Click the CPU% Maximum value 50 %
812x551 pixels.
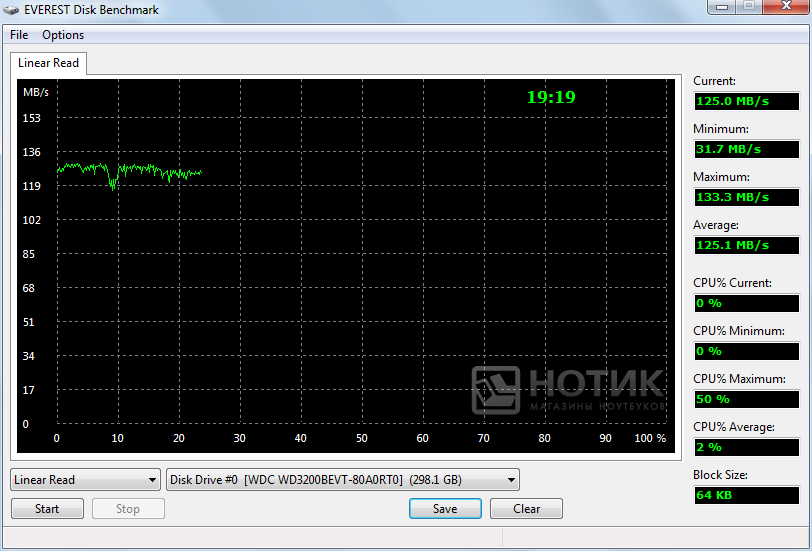(746, 399)
